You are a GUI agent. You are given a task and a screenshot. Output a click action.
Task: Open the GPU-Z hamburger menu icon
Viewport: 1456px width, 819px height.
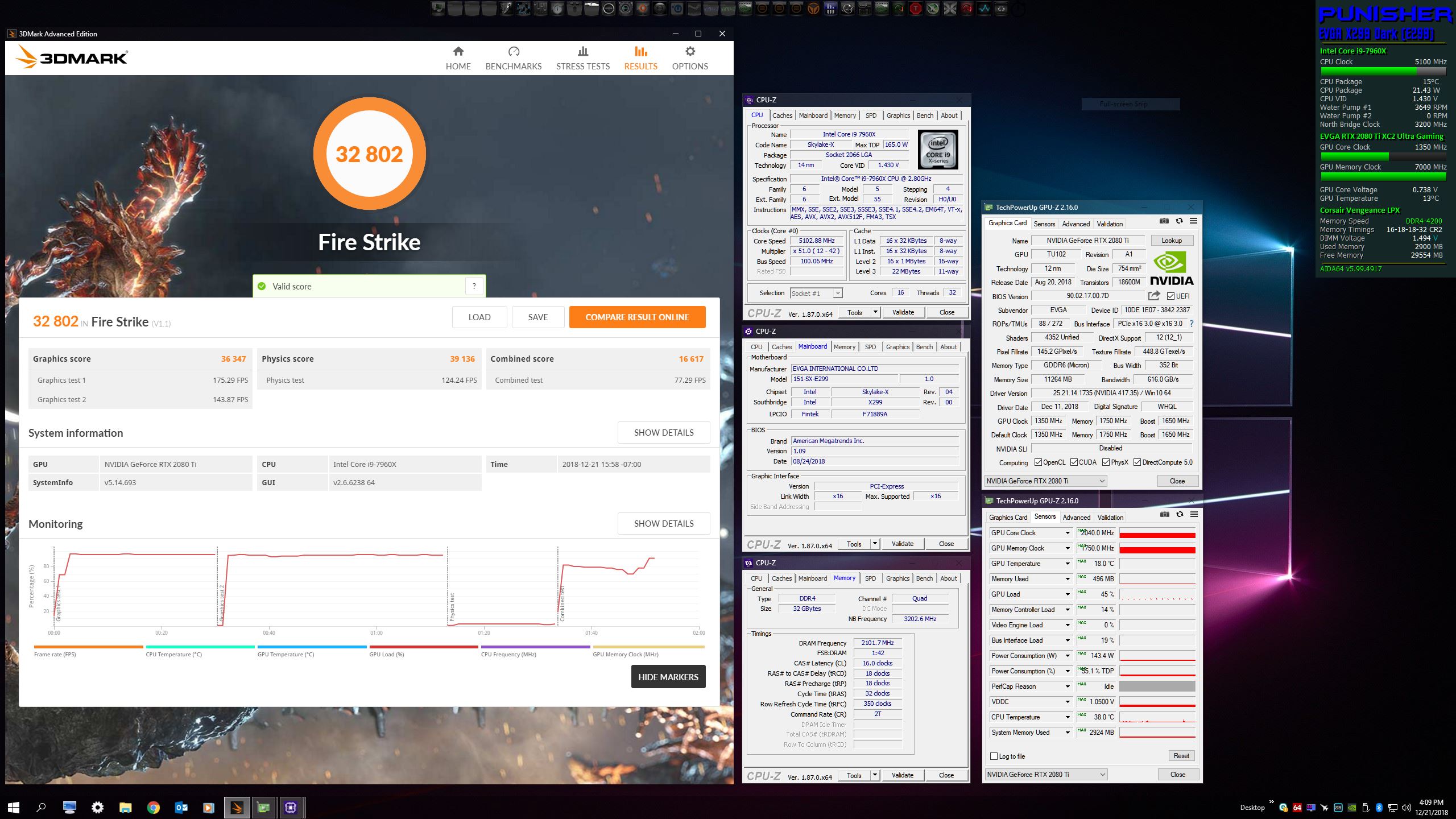pos(1193,221)
